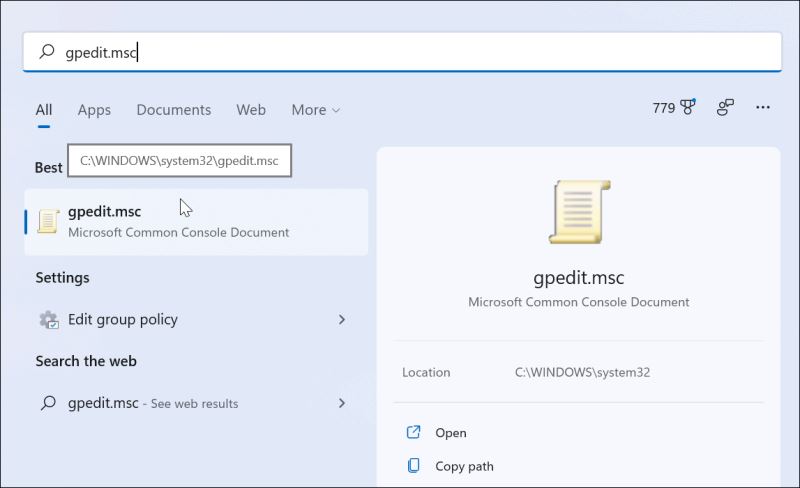Screen dimensions: 800x488
Task: Click the large scroll icon in preview pane
Action: (580, 212)
